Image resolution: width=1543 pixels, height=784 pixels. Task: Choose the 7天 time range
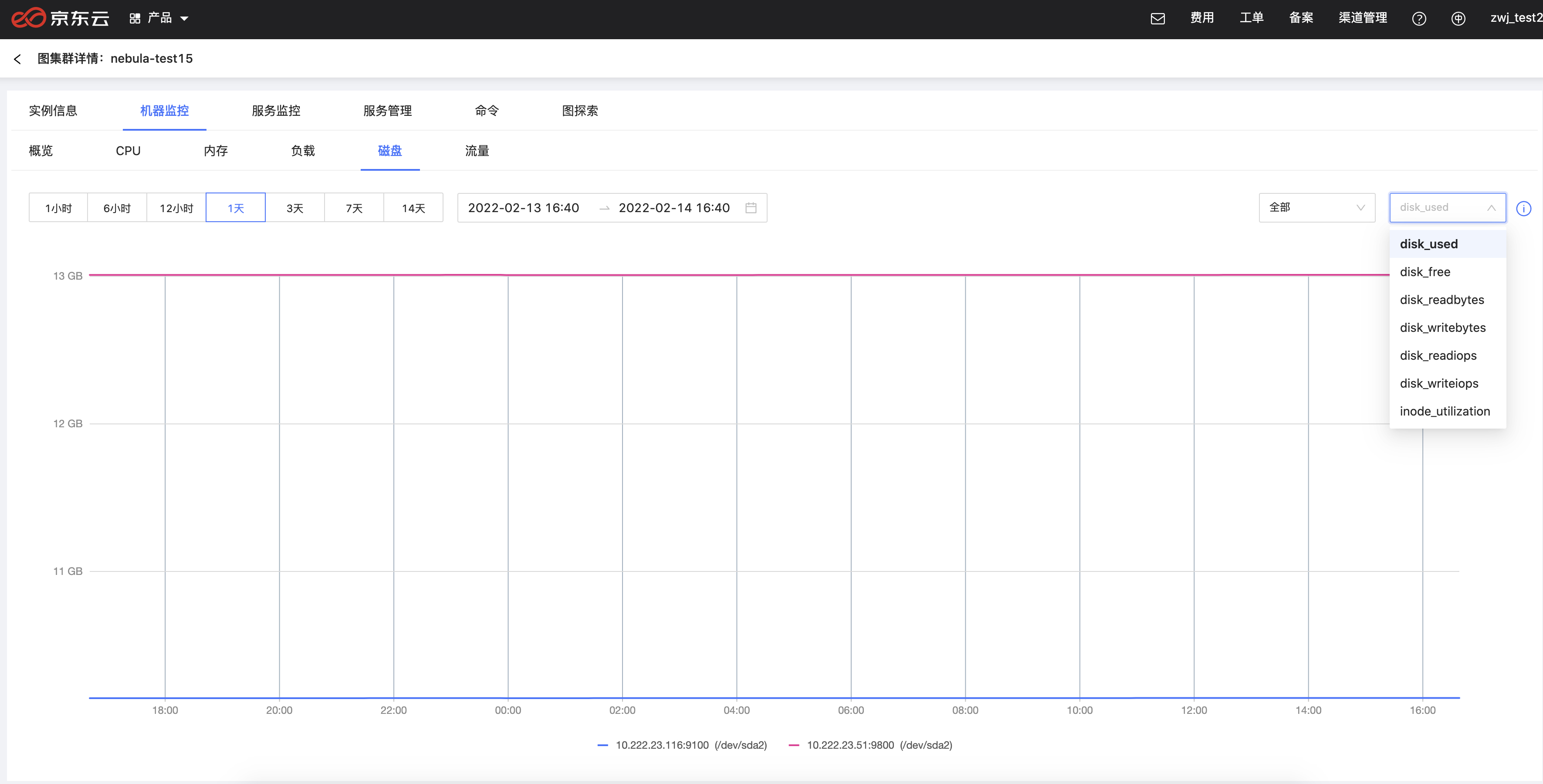pyautogui.click(x=354, y=208)
